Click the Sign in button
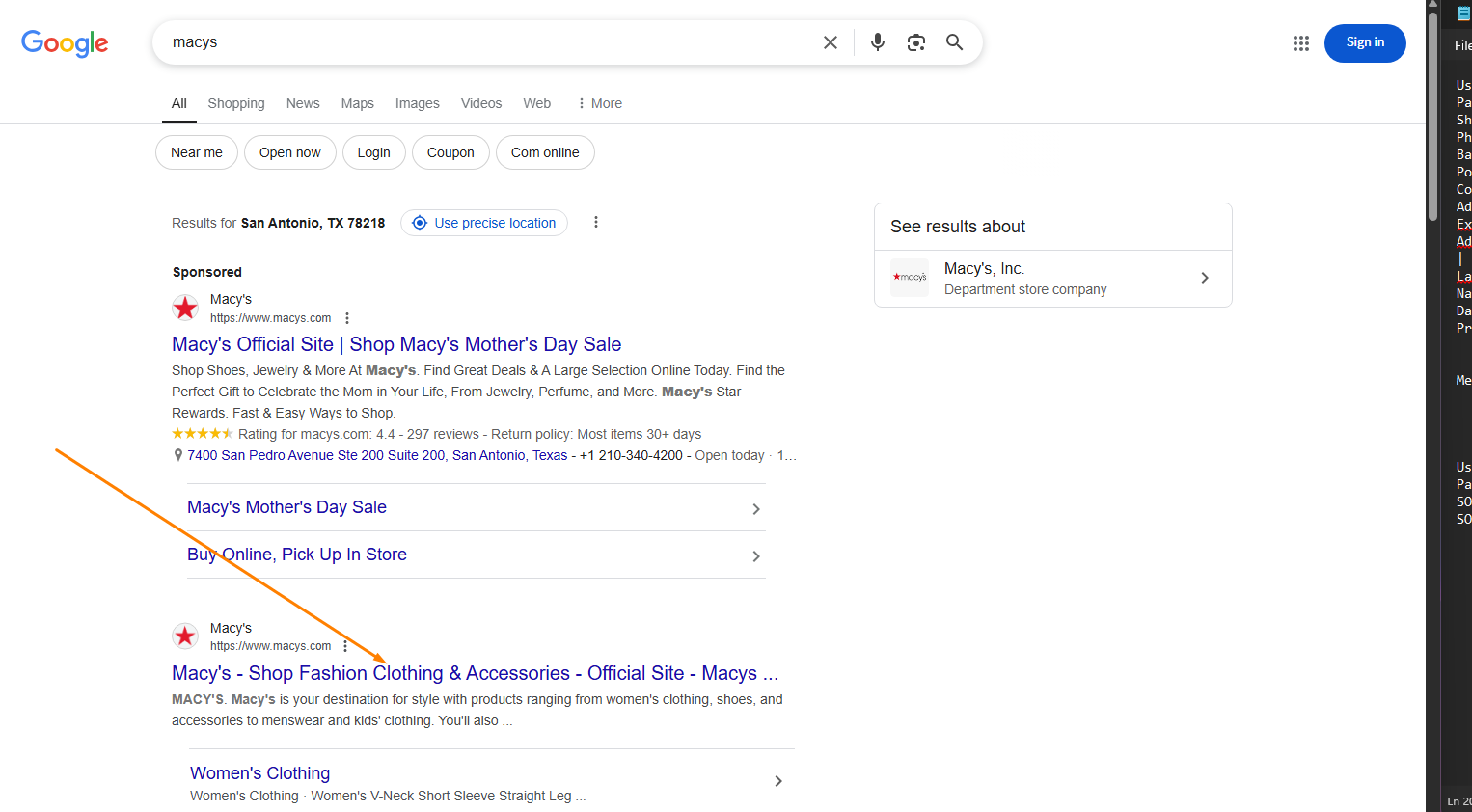1472x812 pixels. coord(1364,42)
